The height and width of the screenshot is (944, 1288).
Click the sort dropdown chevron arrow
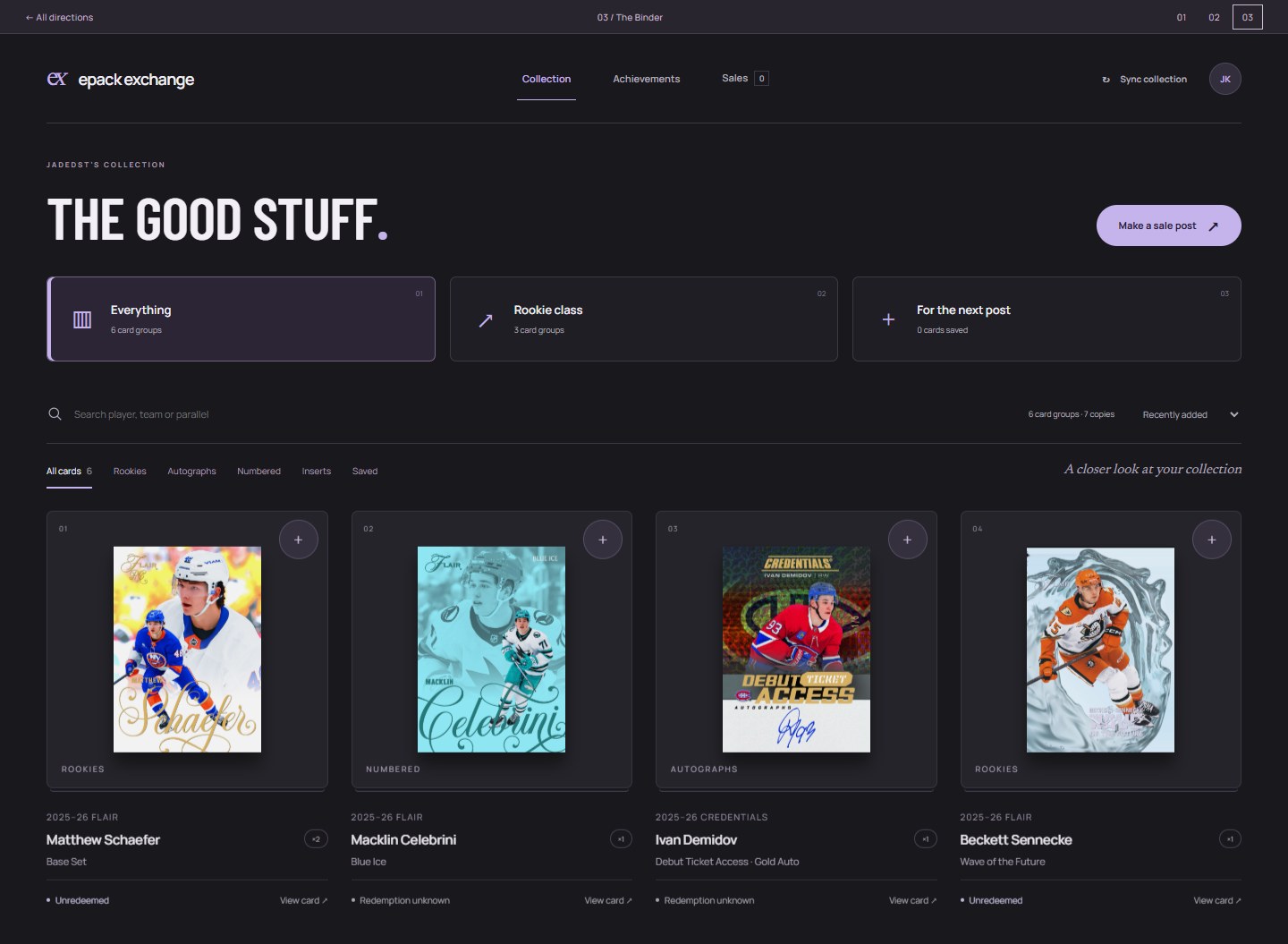tap(1234, 414)
